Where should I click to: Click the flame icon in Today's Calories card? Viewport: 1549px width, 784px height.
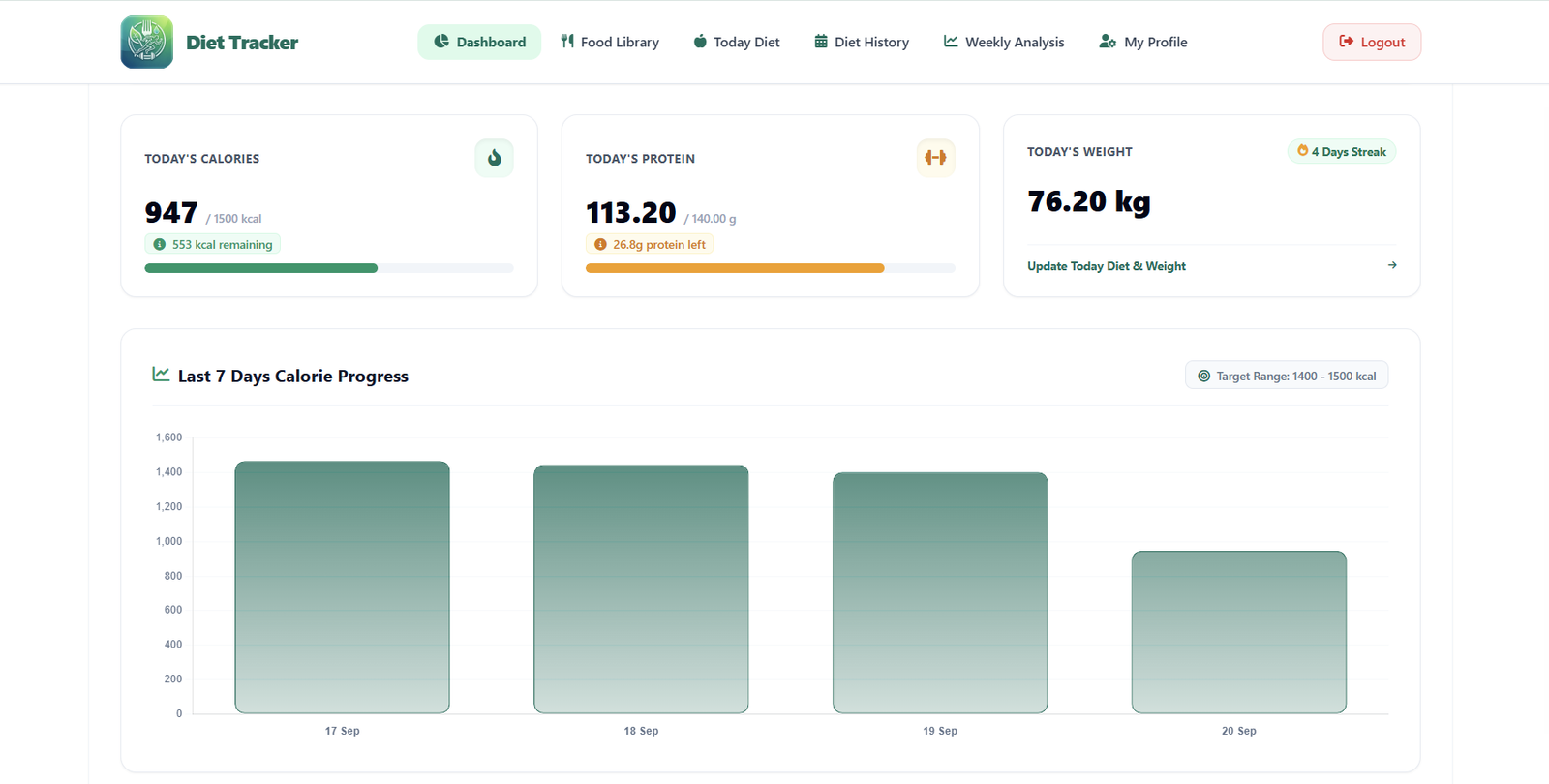click(494, 158)
